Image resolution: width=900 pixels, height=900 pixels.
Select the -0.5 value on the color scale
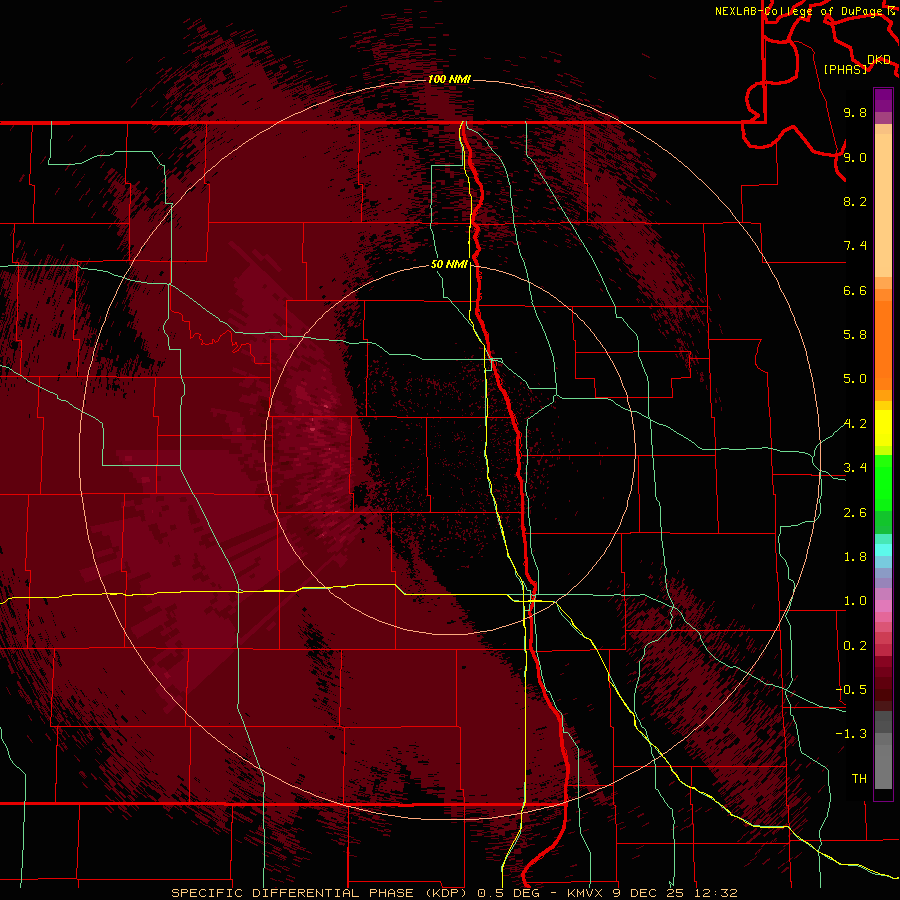(851, 690)
